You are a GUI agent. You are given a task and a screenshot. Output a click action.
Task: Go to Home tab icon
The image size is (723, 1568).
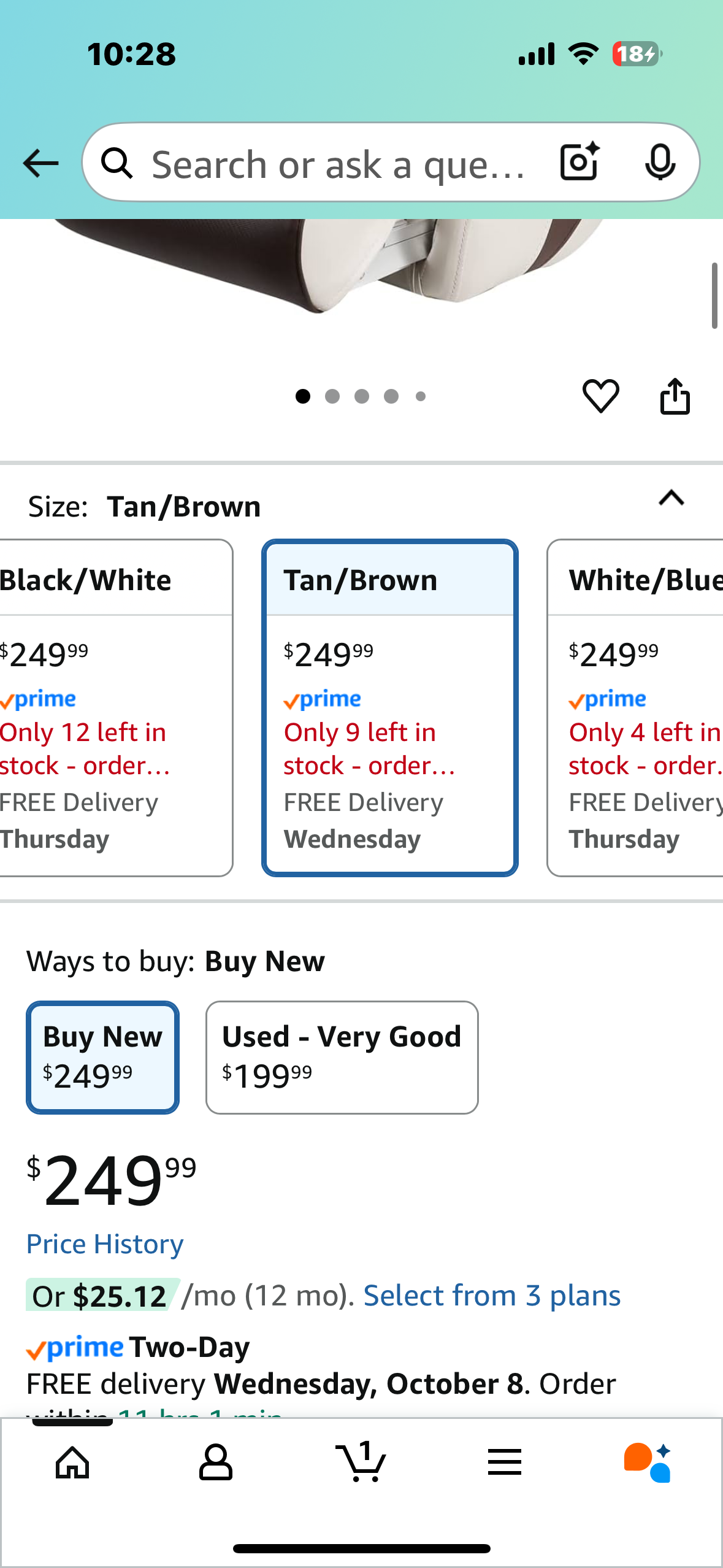click(x=72, y=1462)
